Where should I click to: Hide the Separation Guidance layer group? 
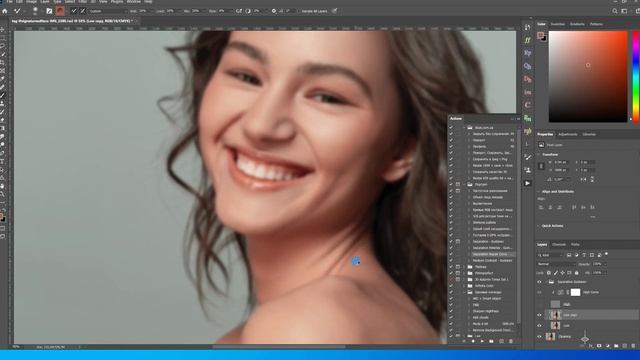[539, 282]
